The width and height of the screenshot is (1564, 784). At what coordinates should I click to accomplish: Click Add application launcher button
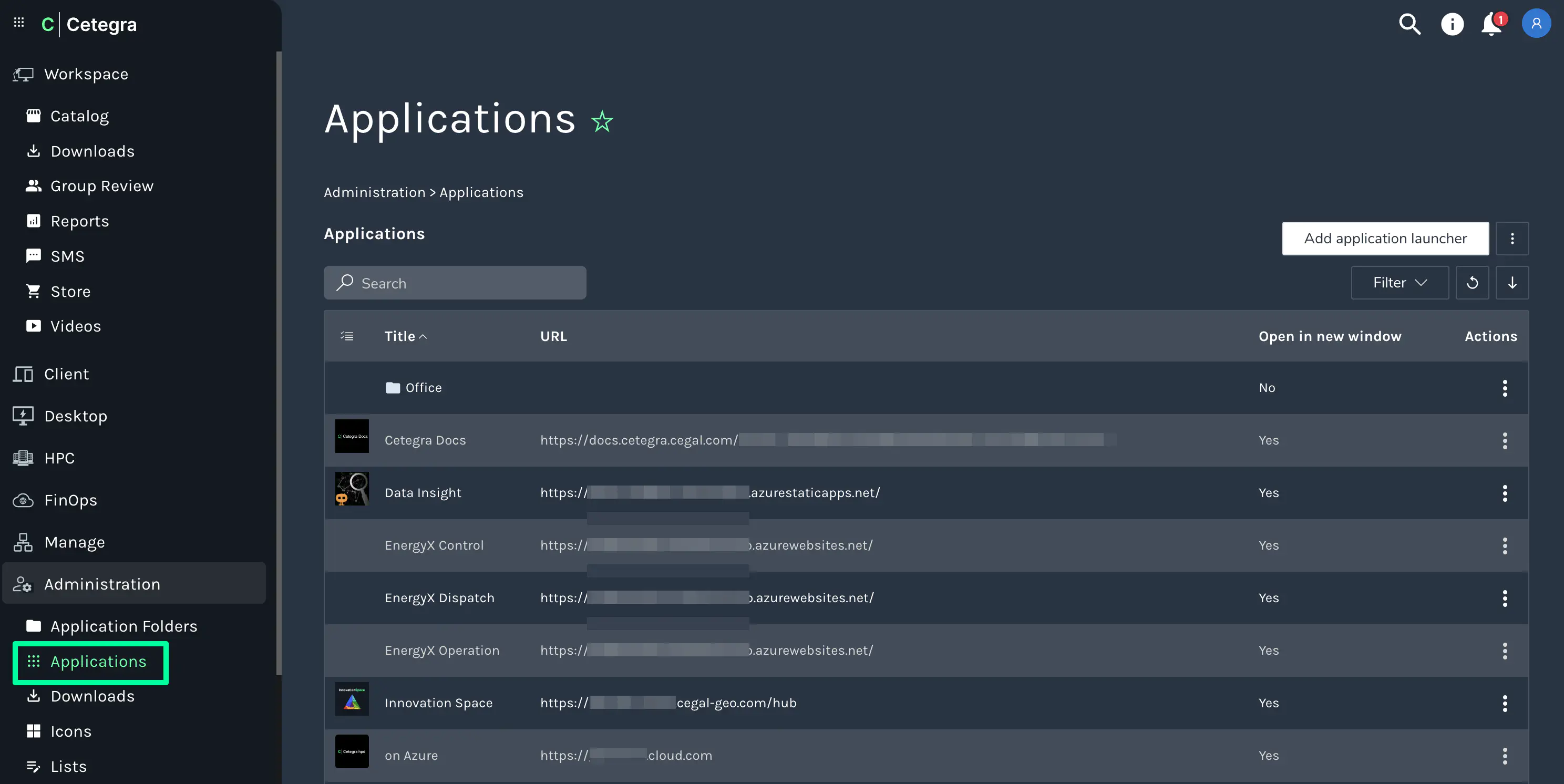click(1385, 238)
